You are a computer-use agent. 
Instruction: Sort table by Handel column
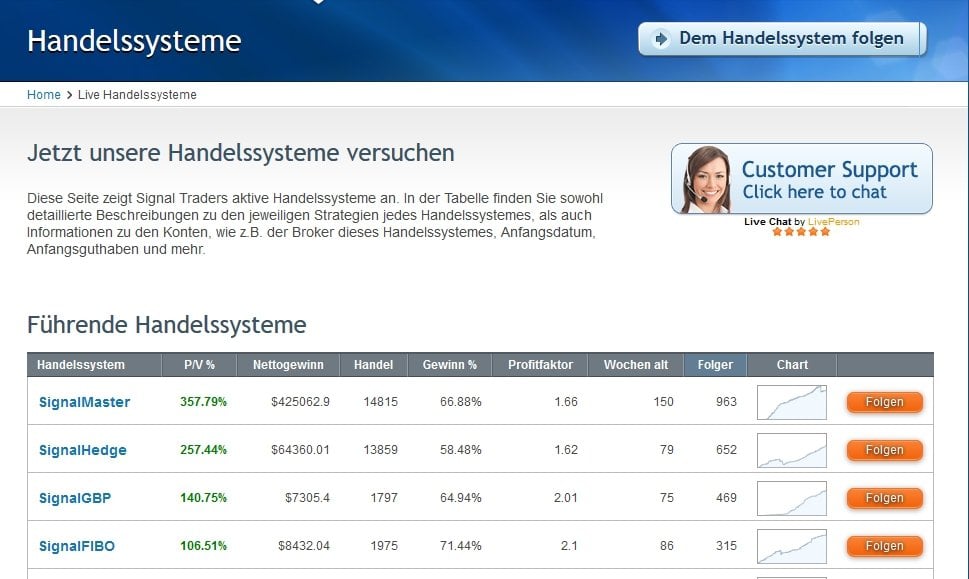click(x=373, y=365)
